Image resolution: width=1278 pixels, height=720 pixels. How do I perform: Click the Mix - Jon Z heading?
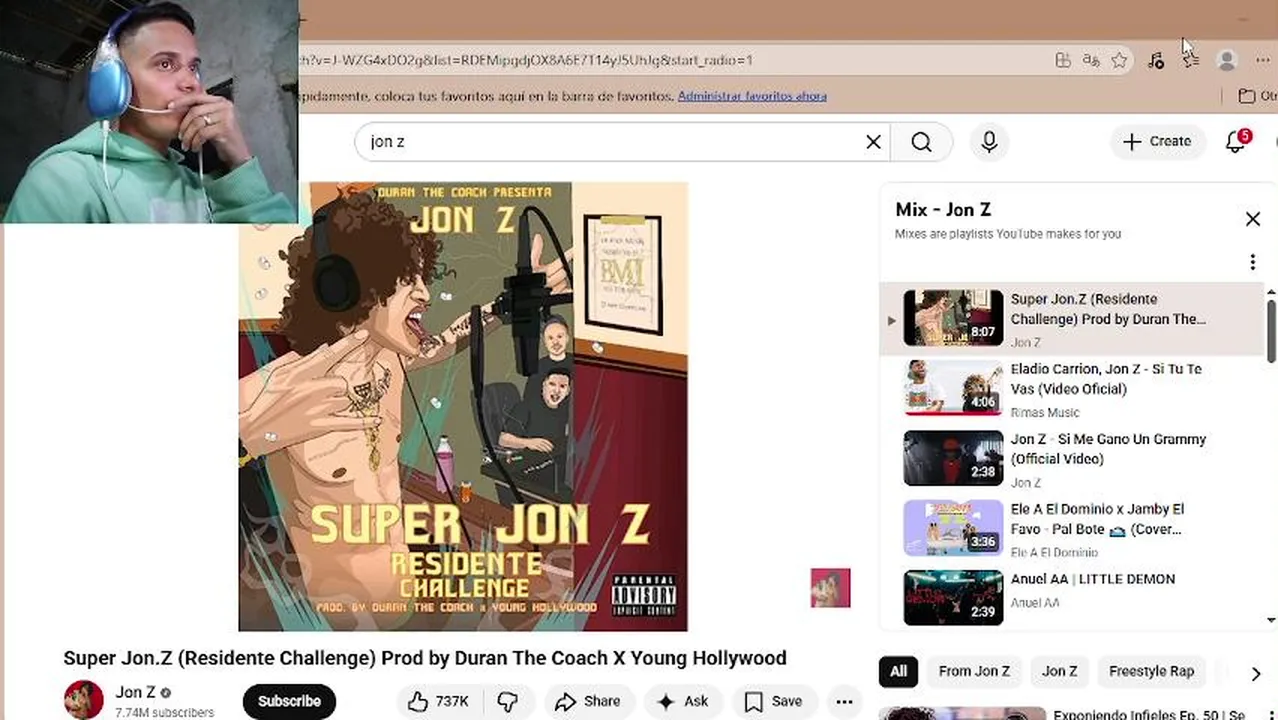pyautogui.click(x=943, y=209)
